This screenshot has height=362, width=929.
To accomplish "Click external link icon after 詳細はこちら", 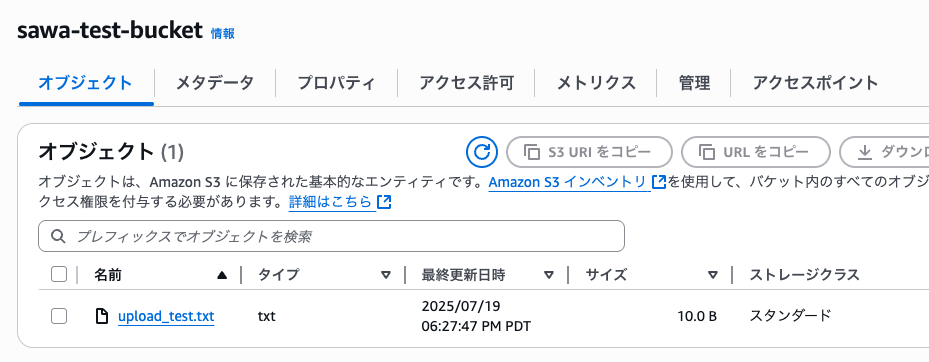I will (x=384, y=203).
